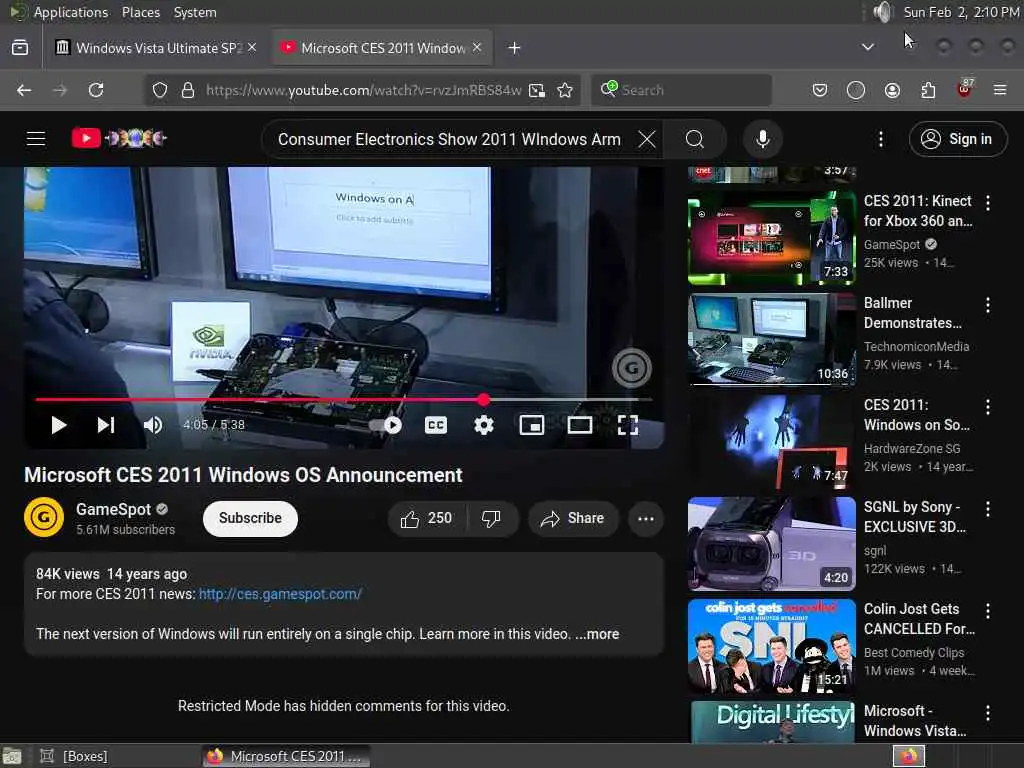Image resolution: width=1024 pixels, height=768 pixels.
Task: Switch to the Boxes taskbar window
Action: [x=73, y=756]
